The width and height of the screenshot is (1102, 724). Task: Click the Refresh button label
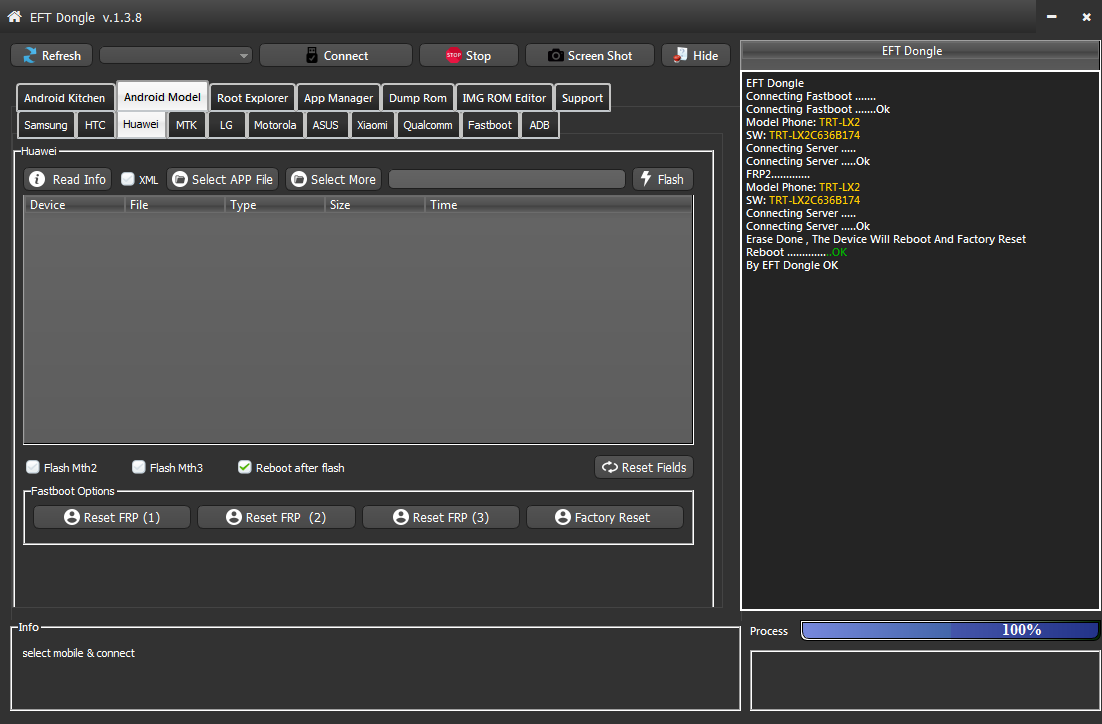pyautogui.click(x=61, y=56)
